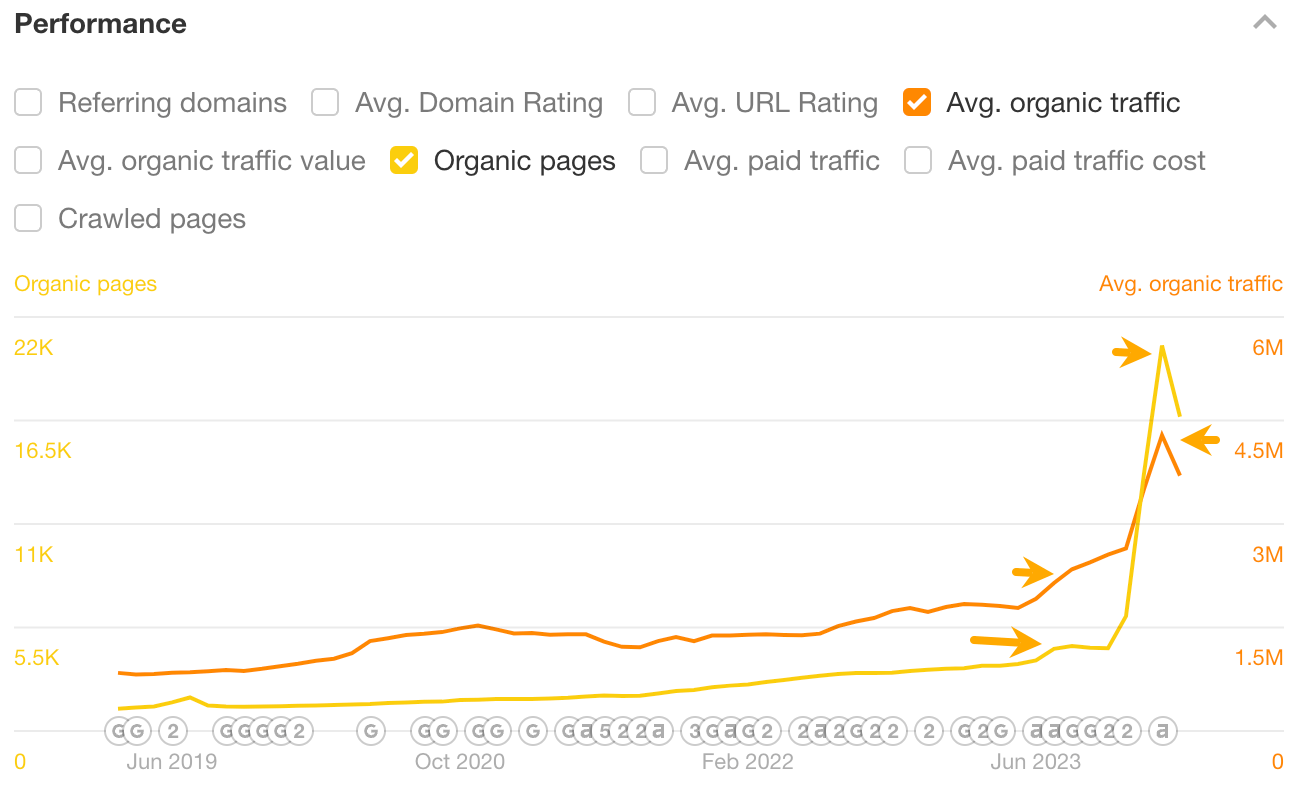1306x798 pixels.
Task: Enable the Crawled pages checkbox
Action: pyautogui.click(x=27, y=218)
